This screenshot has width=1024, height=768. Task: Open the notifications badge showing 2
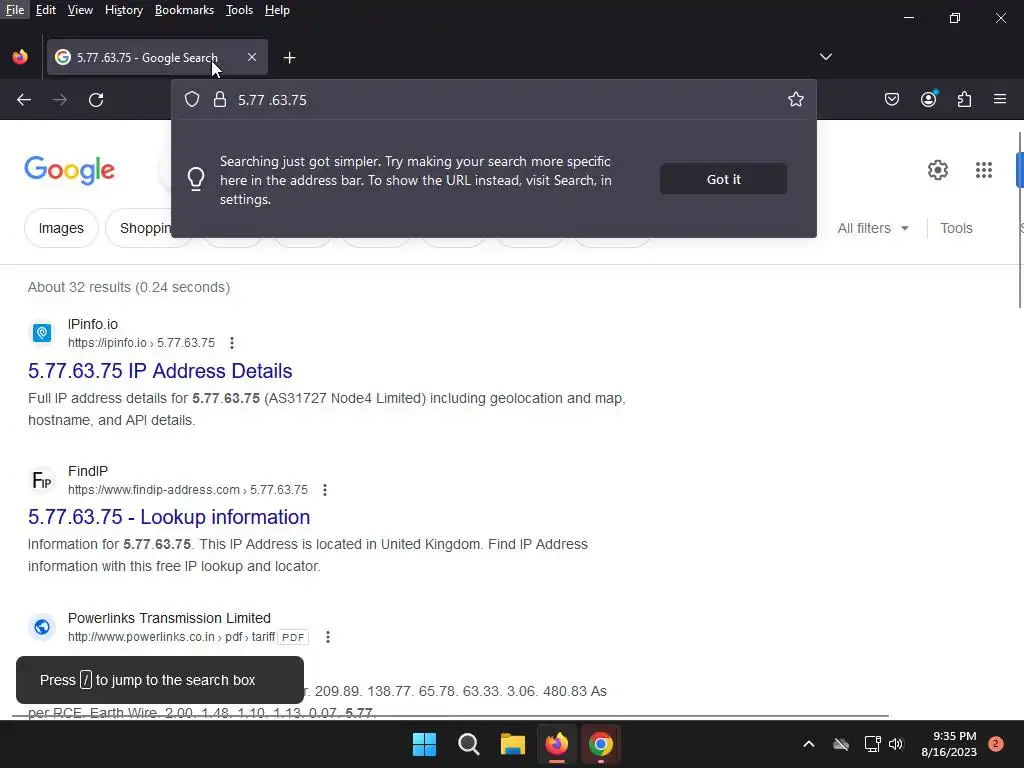tap(996, 744)
